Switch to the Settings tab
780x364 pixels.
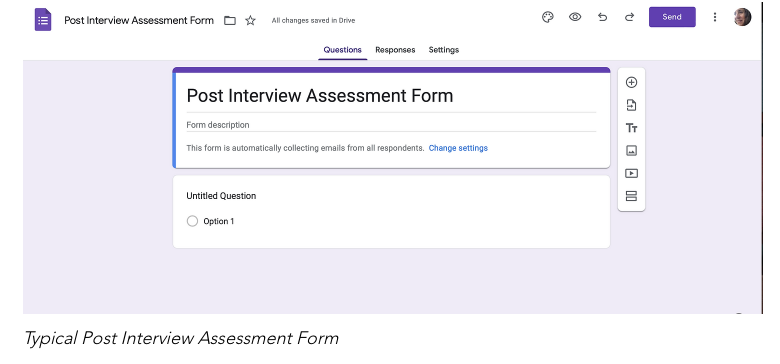point(444,50)
